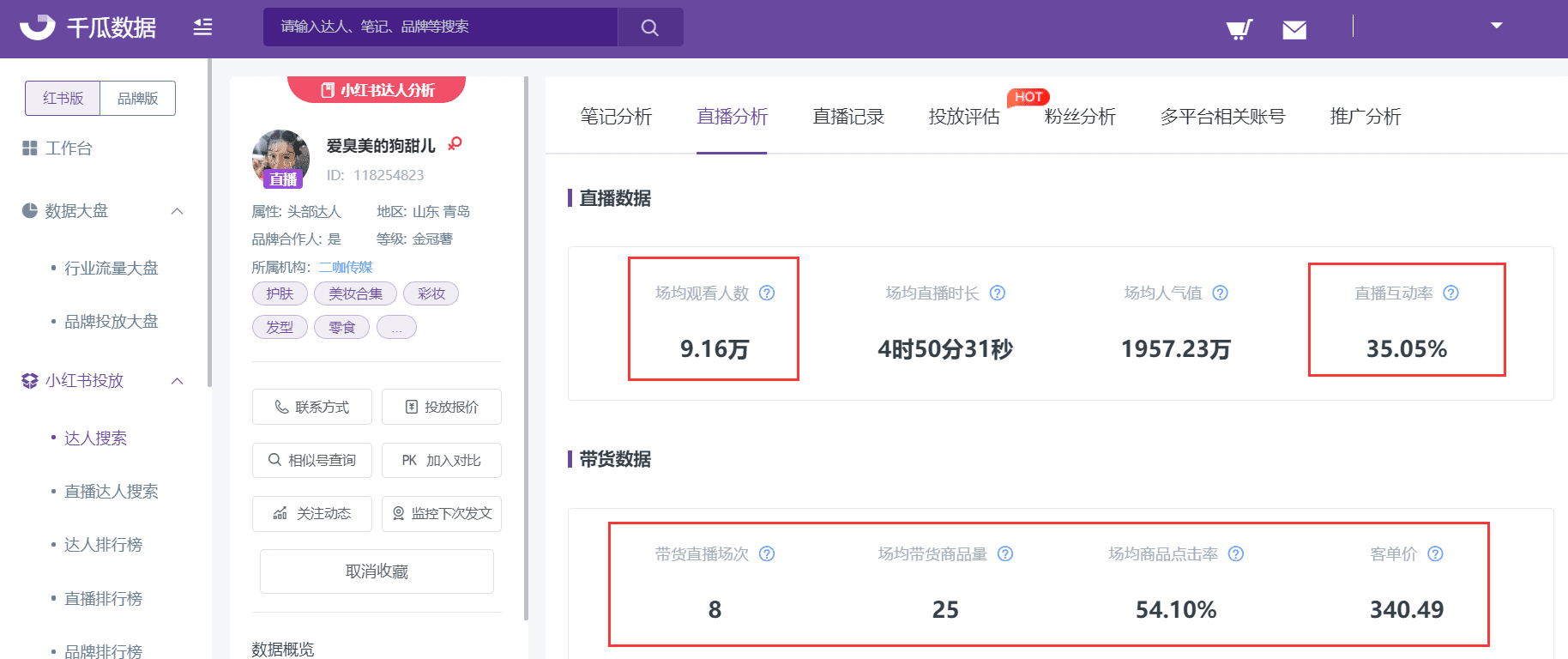Open 直播达人搜索 menu item
1568x659 pixels.
pyautogui.click(x=112, y=491)
